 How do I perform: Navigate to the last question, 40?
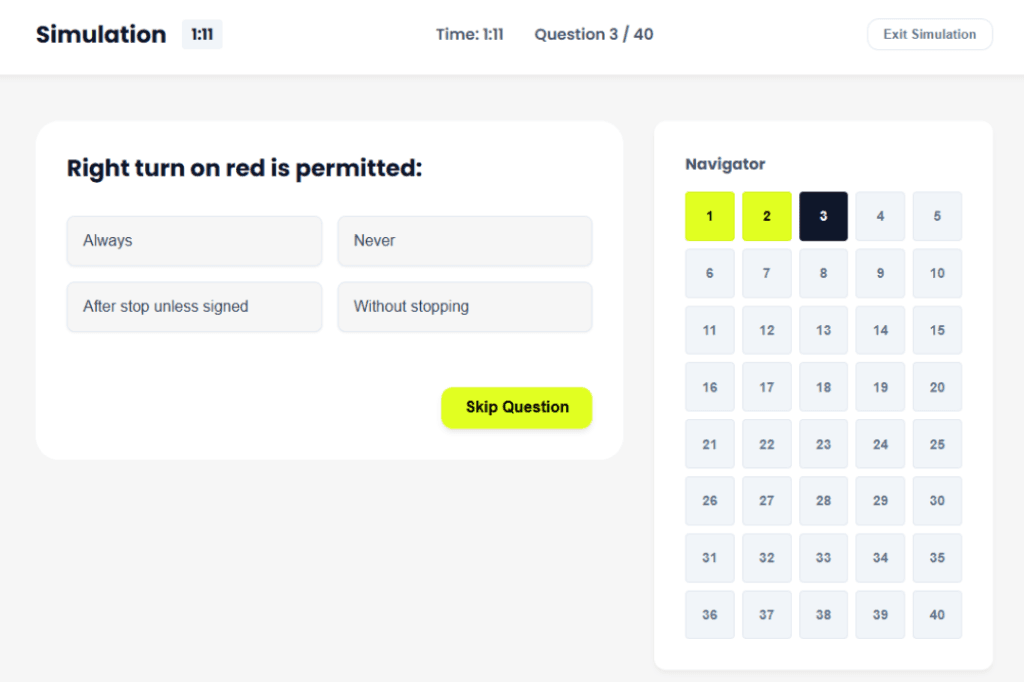click(937, 615)
